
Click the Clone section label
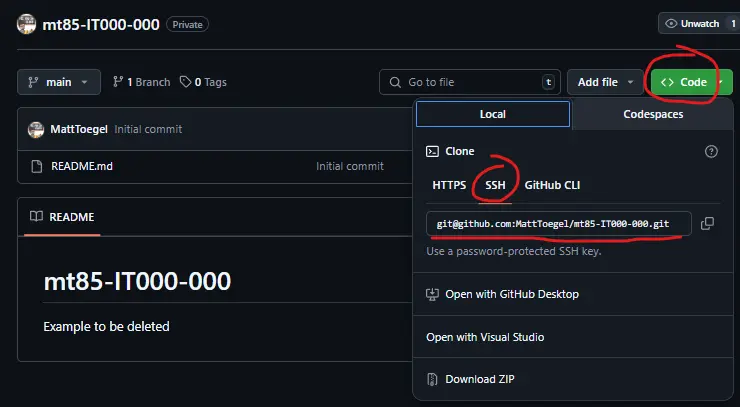(x=460, y=151)
